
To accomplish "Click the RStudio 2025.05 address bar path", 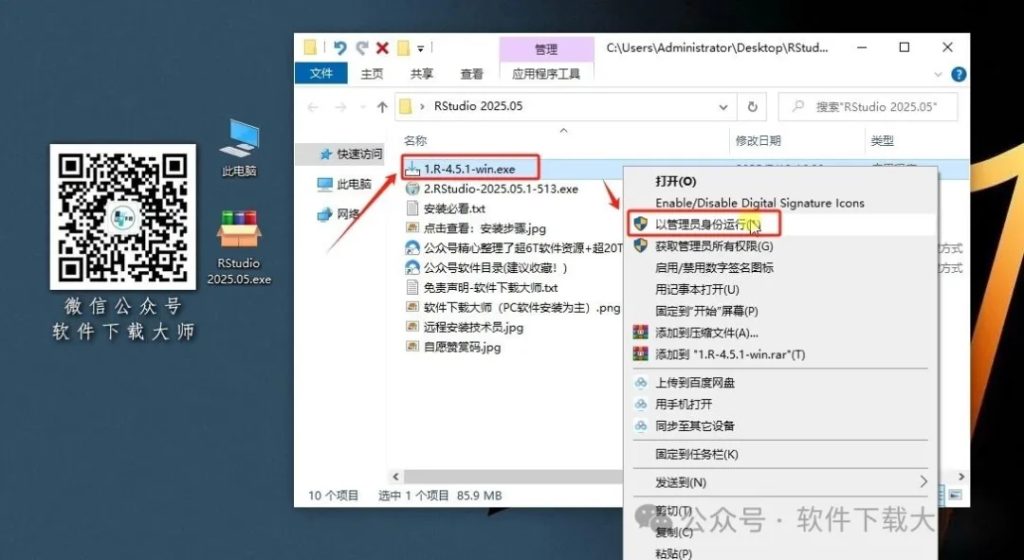I will (x=478, y=106).
